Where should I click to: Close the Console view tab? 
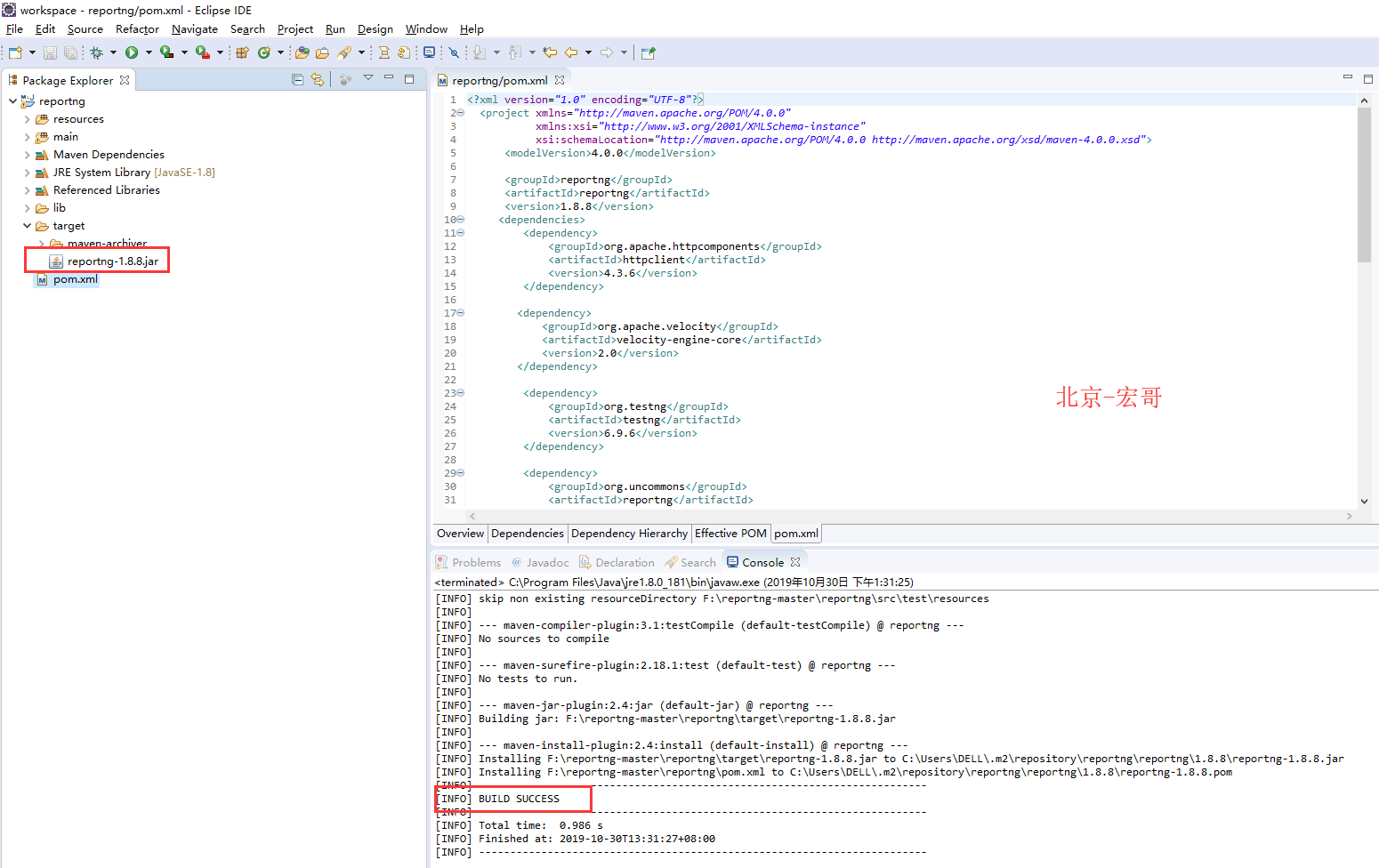(795, 562)
